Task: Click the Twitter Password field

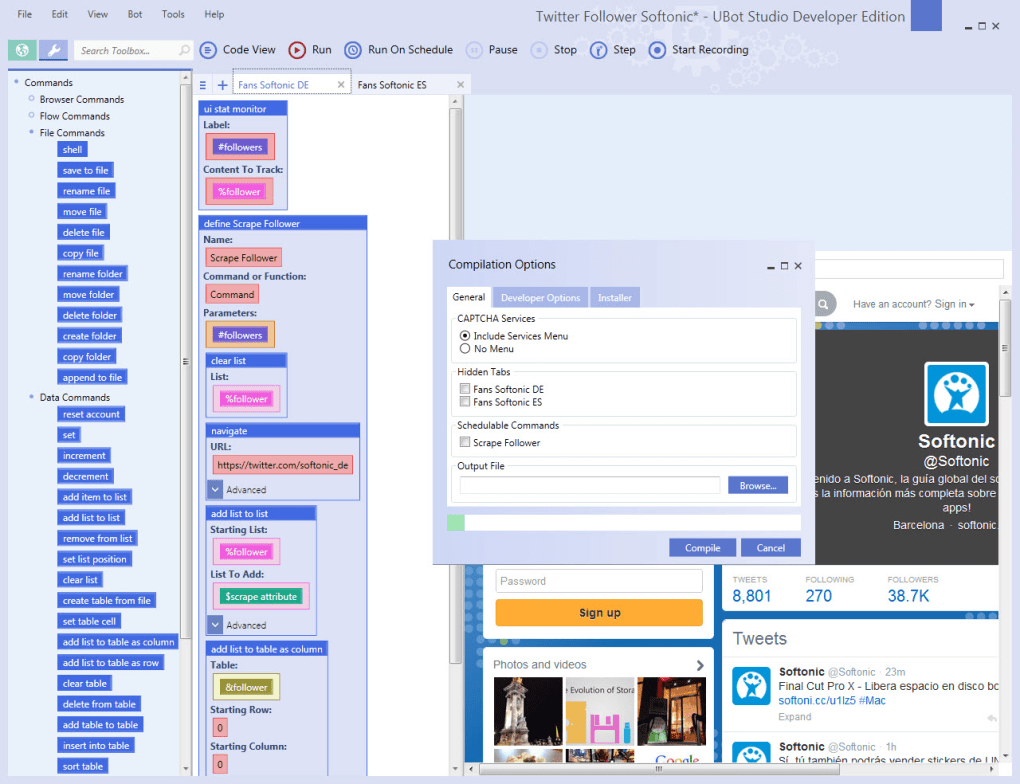Action: [x=599, y=581]
